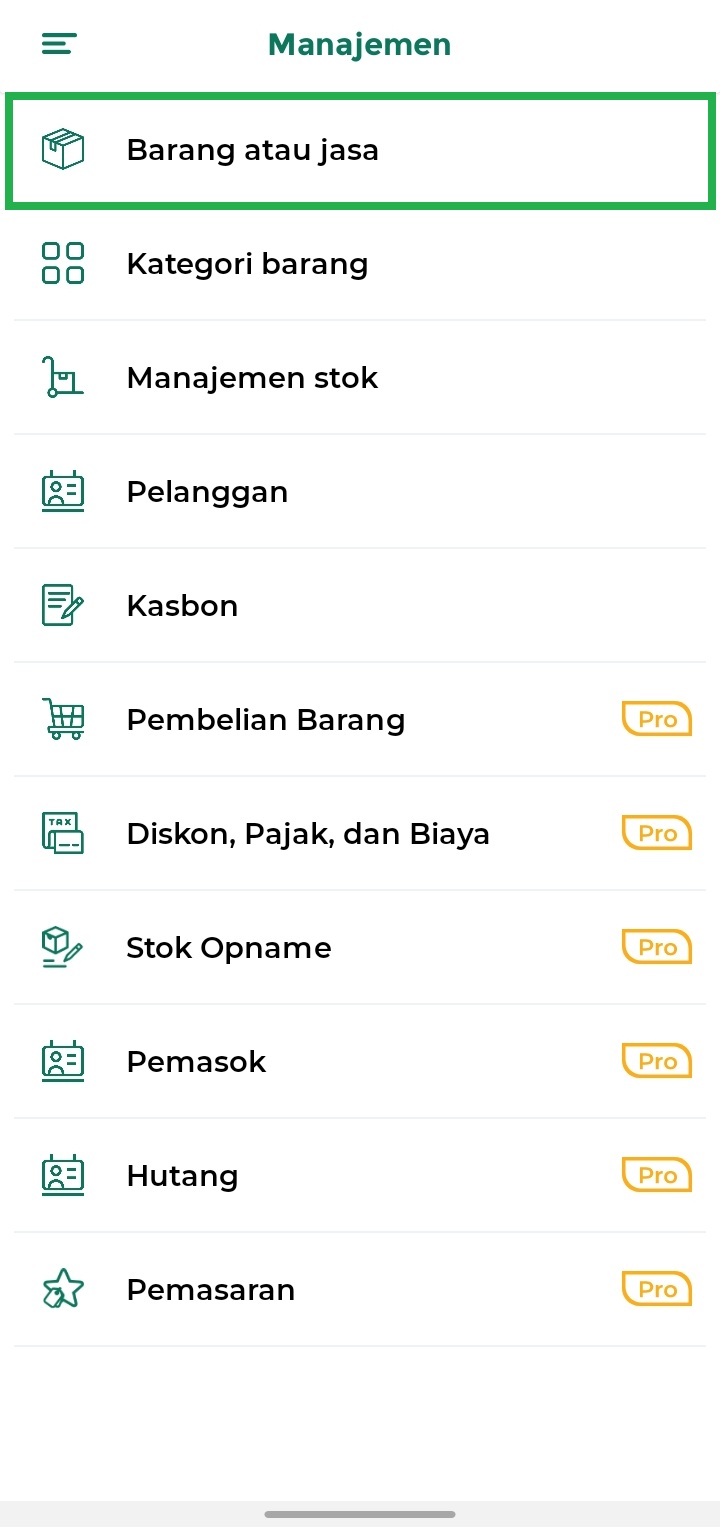Tap the Stok Opname box-and-pencil icon
Viewport: 720px width, 1527px height.
[63, 948]
